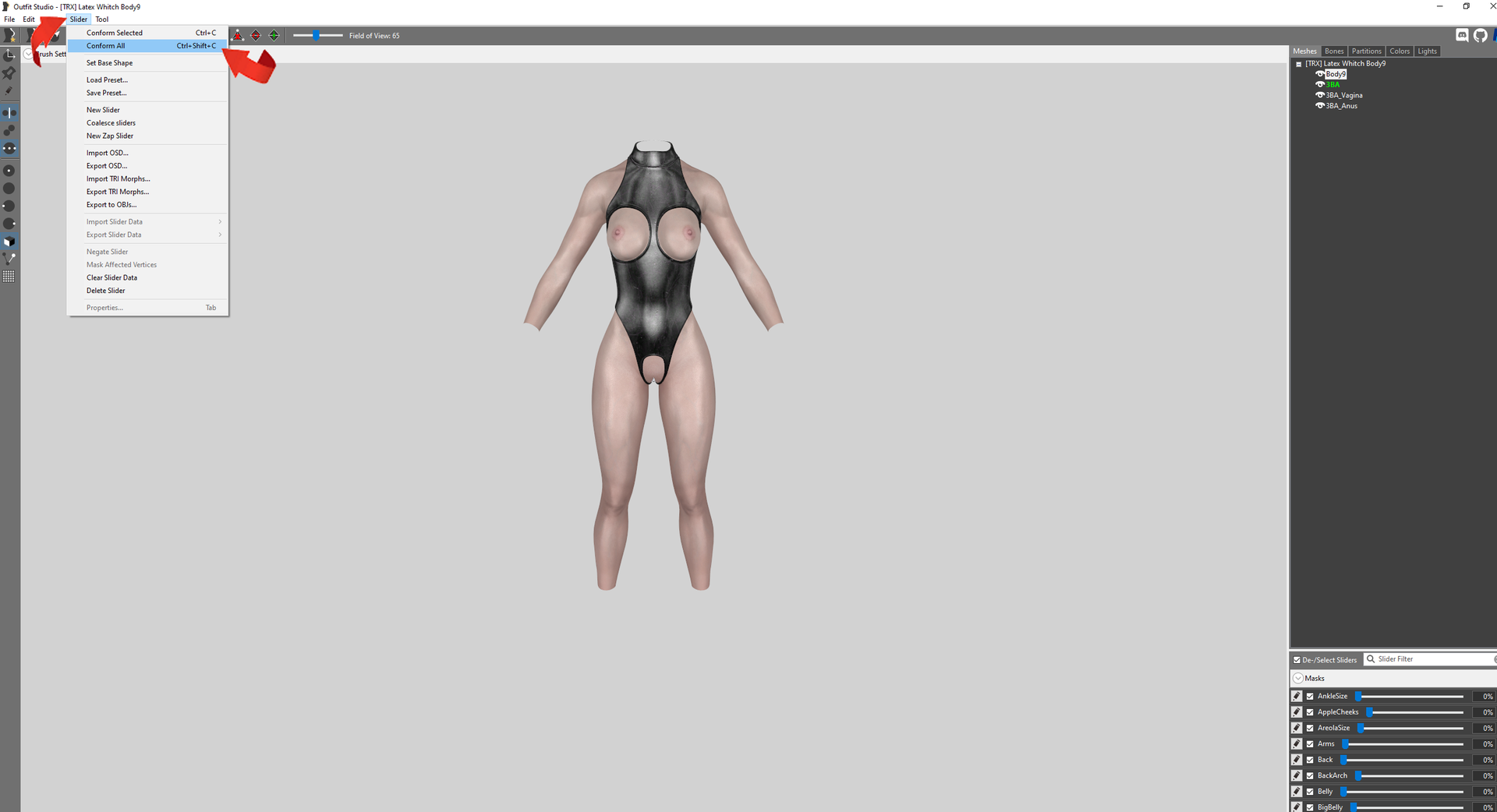Open the Discord link icon
This screenshot has height=812, width=1497.
click(x=1463, y=35)
